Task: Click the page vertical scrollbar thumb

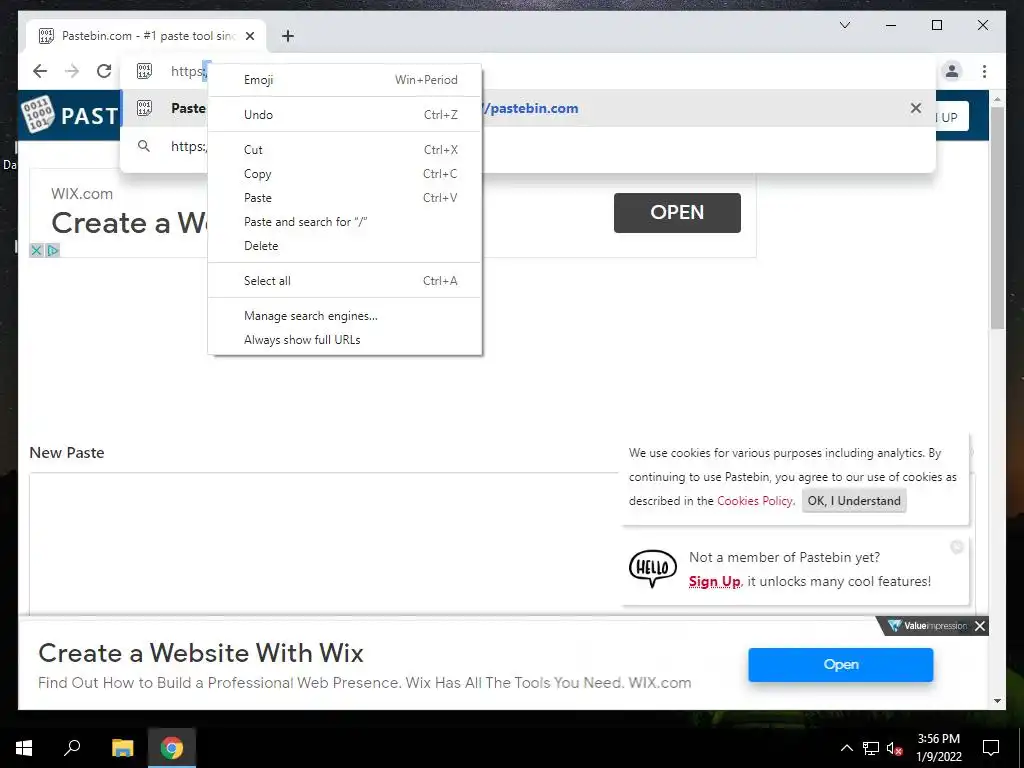Action: pyautogui.click(x=997, y=219)
